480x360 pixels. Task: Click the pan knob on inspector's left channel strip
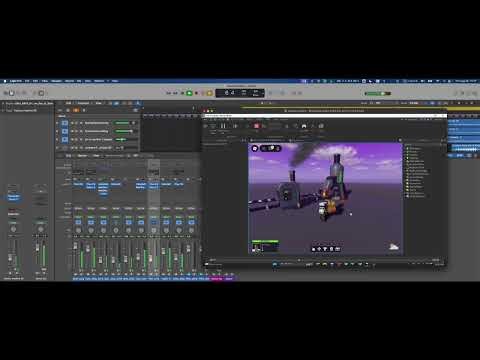(x=13, y=229)
